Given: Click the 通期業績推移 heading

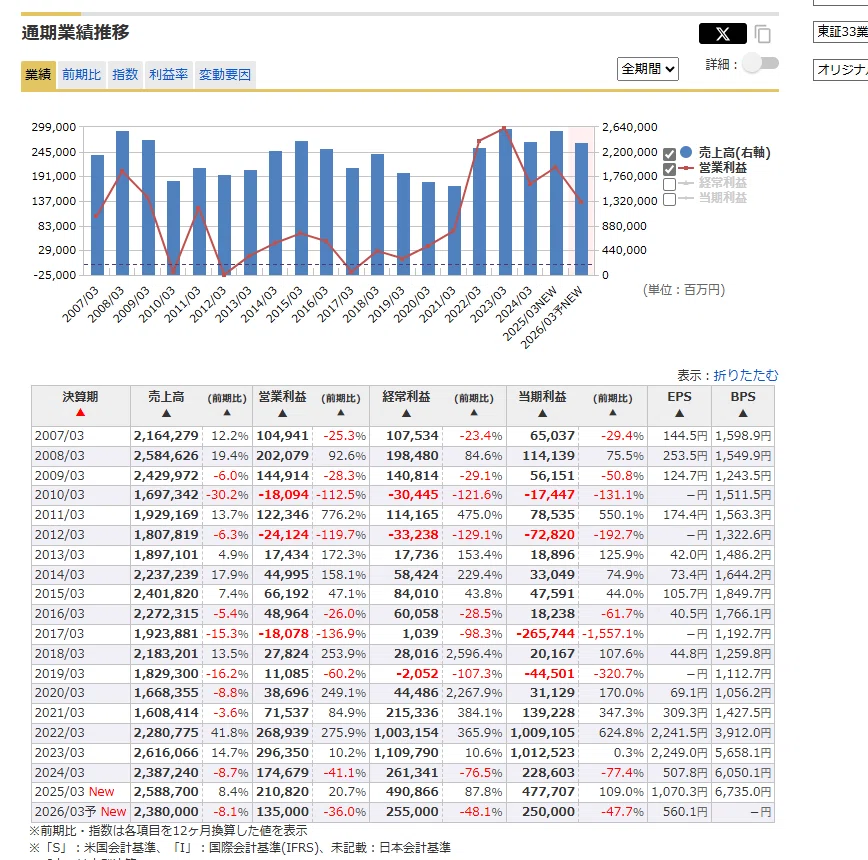Looking at the screenshot, I should (75, 32).
